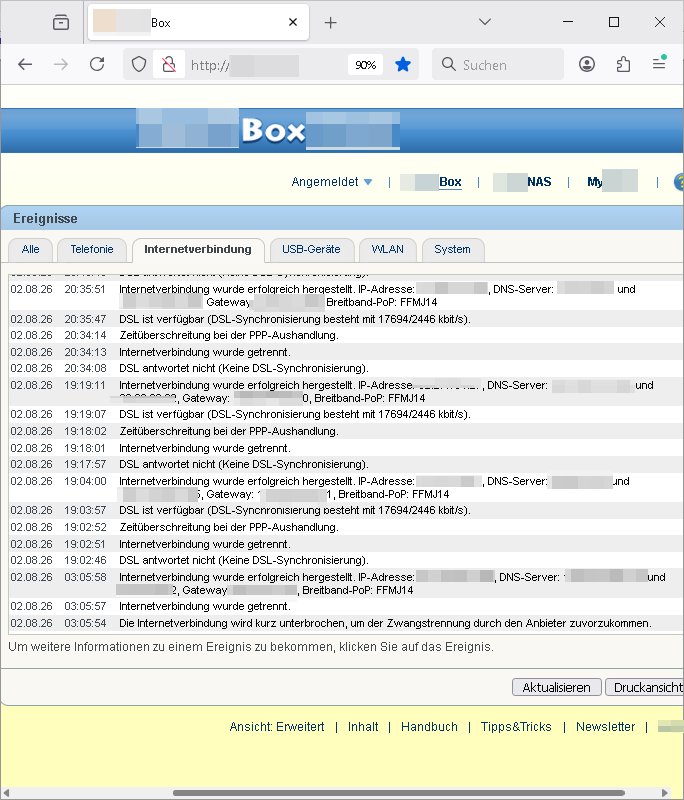Click the 03:05:54 Zwangstrennung event
The height and width of the screenshot is (800, 684).
pyautogui.click(x=345, y=623)
